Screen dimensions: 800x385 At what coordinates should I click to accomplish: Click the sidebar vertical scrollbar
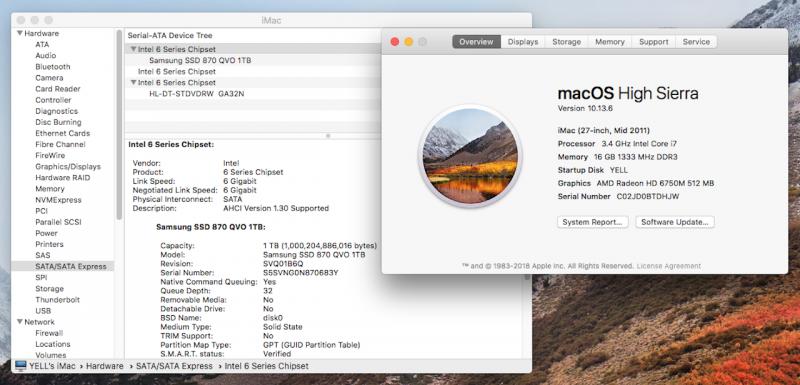point(119,125)
